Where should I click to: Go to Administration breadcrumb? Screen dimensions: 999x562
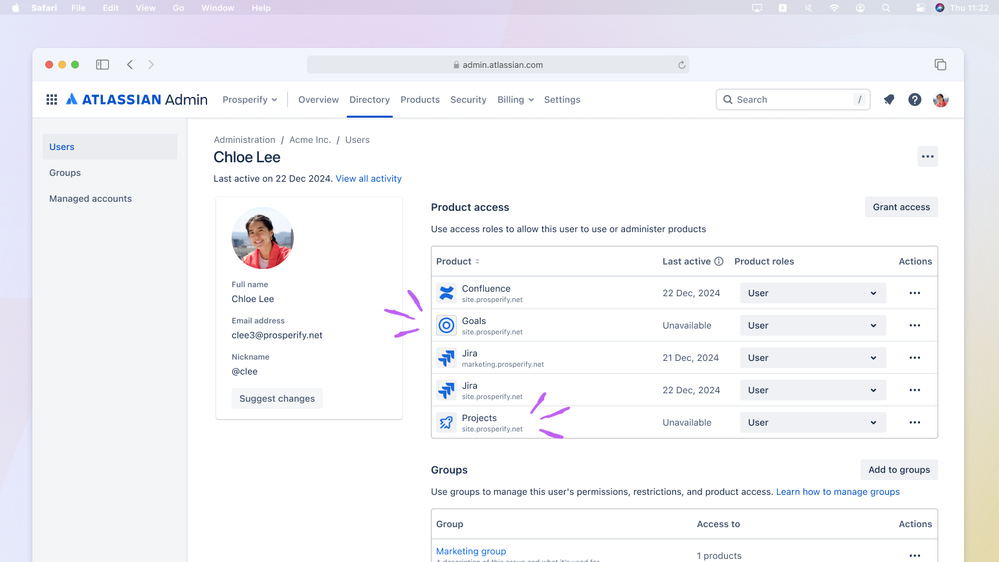point(245,140)
